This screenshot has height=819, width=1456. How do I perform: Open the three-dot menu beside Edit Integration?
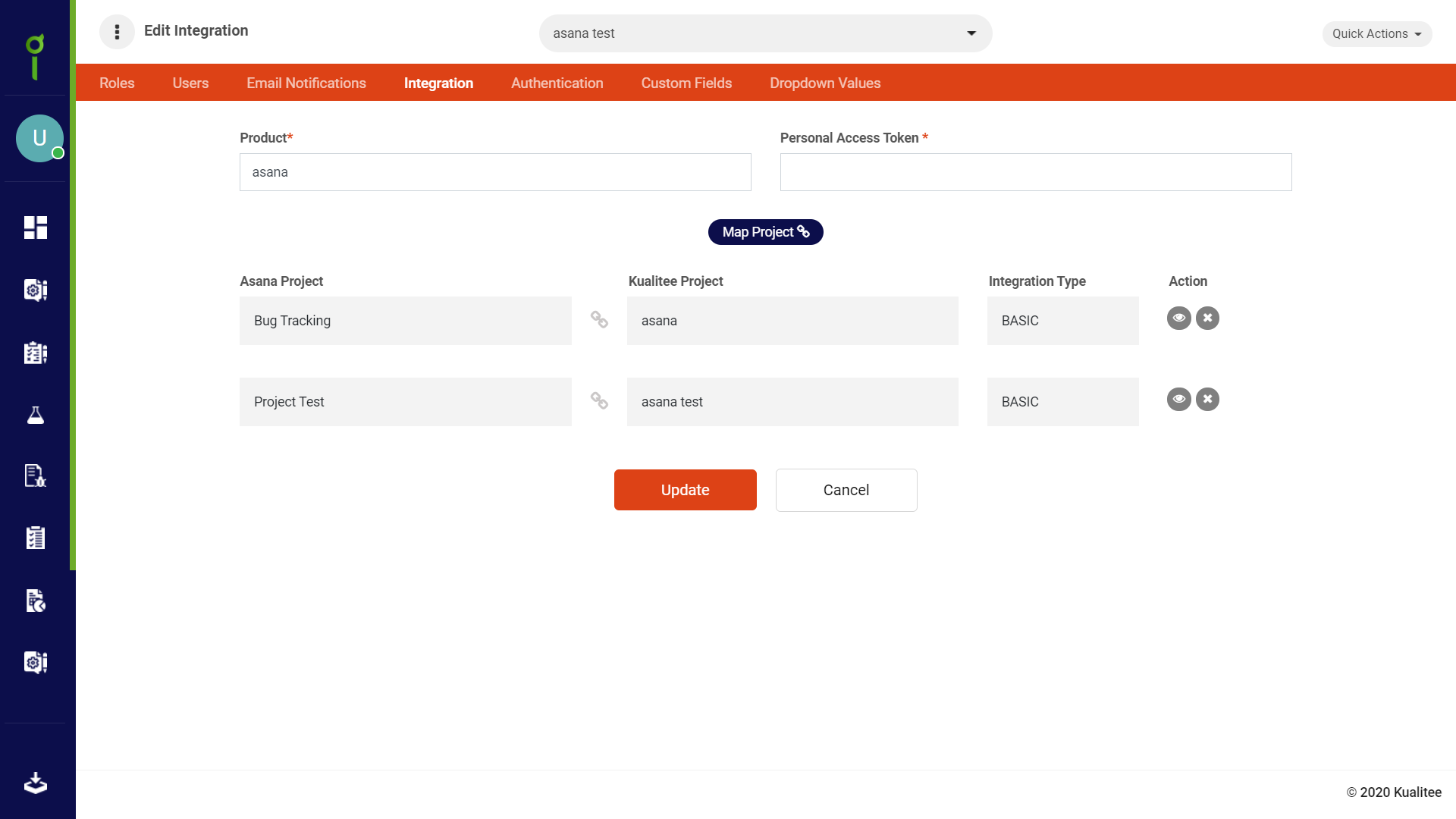117,32
